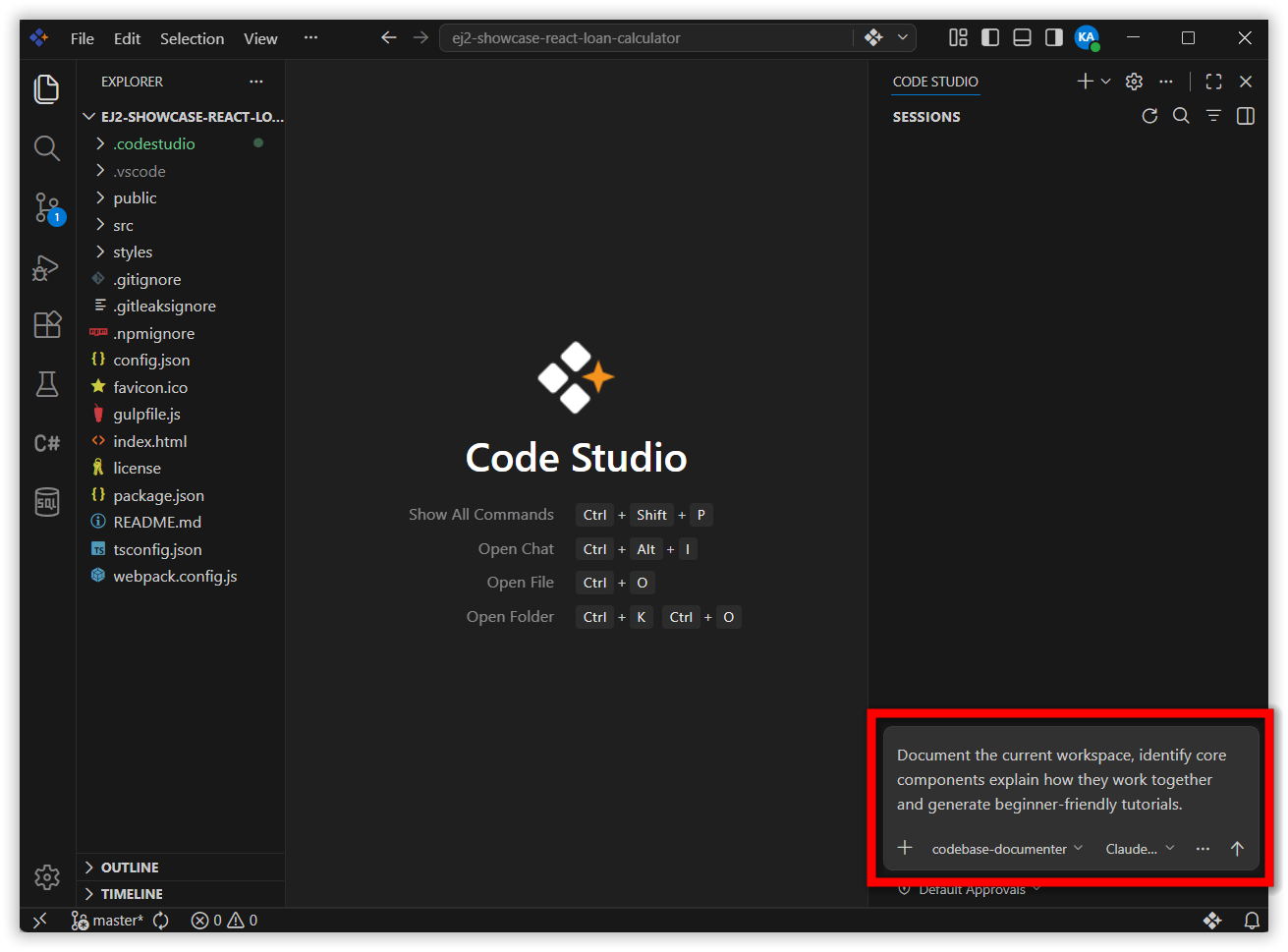Synchronize changes in status bar
Image resolution: width=1288 pixels, height=952 pixels.
tap(161, 921)
